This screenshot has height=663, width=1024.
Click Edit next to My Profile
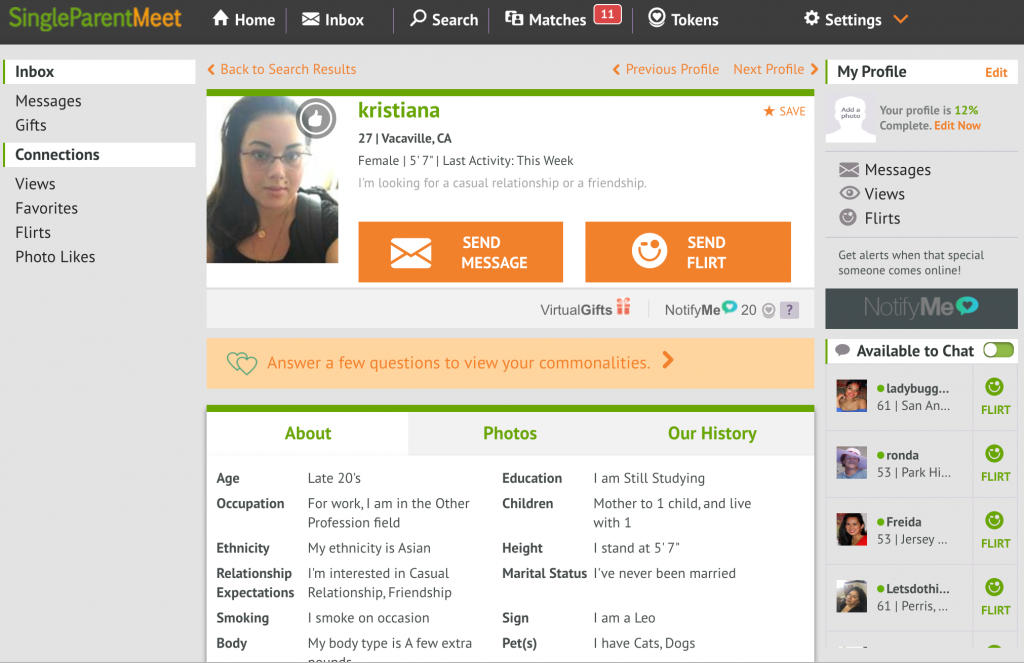pyautogui.click(x=996, y=73)
